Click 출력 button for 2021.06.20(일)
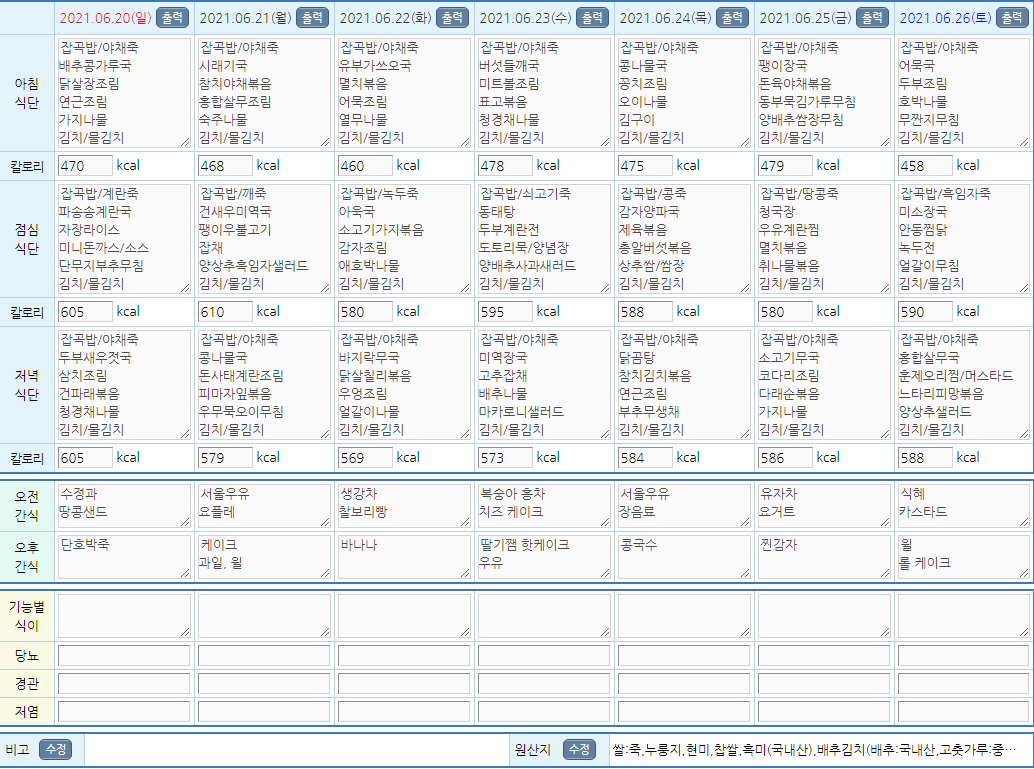1034x769 pixels. tap(173, 18)
